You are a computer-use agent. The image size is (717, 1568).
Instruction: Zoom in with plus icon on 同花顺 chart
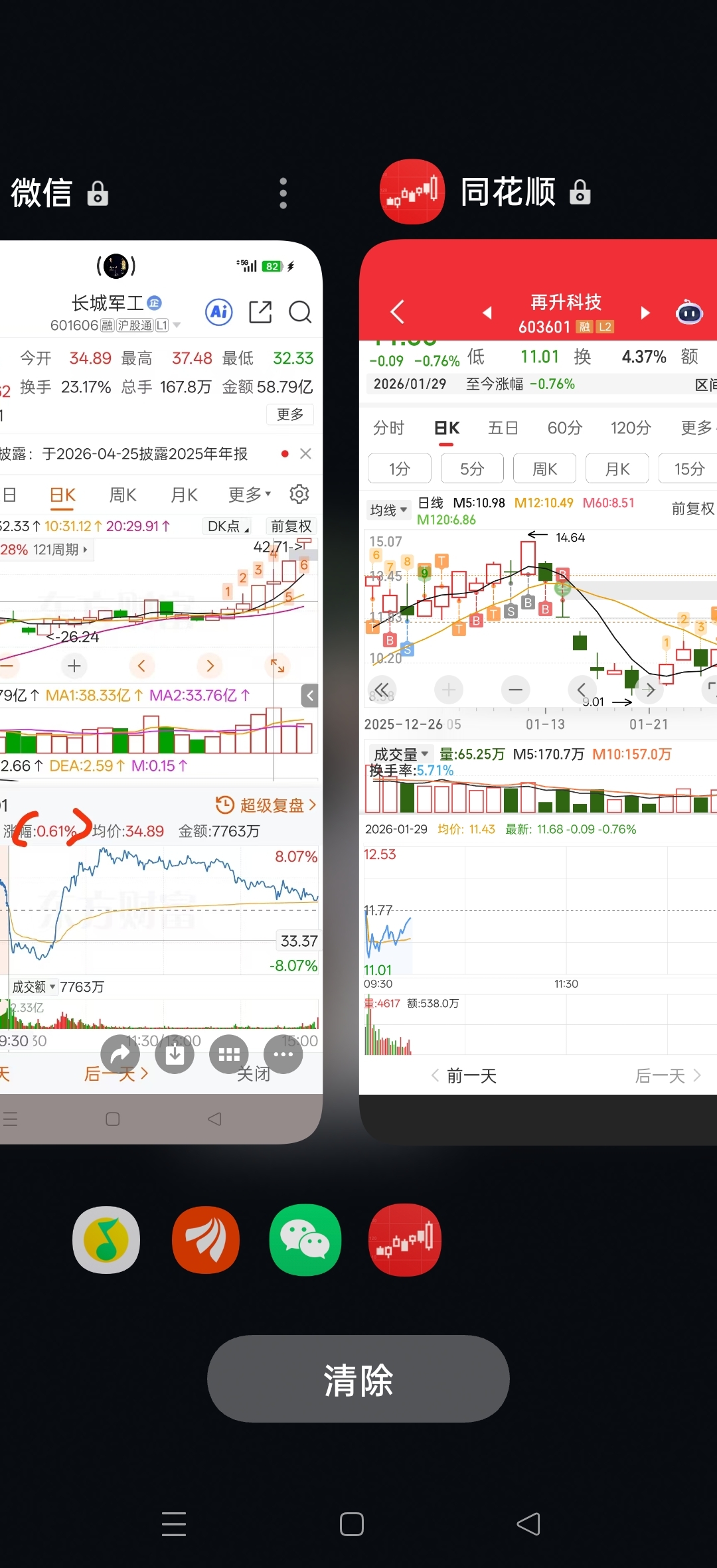[449, 690]
